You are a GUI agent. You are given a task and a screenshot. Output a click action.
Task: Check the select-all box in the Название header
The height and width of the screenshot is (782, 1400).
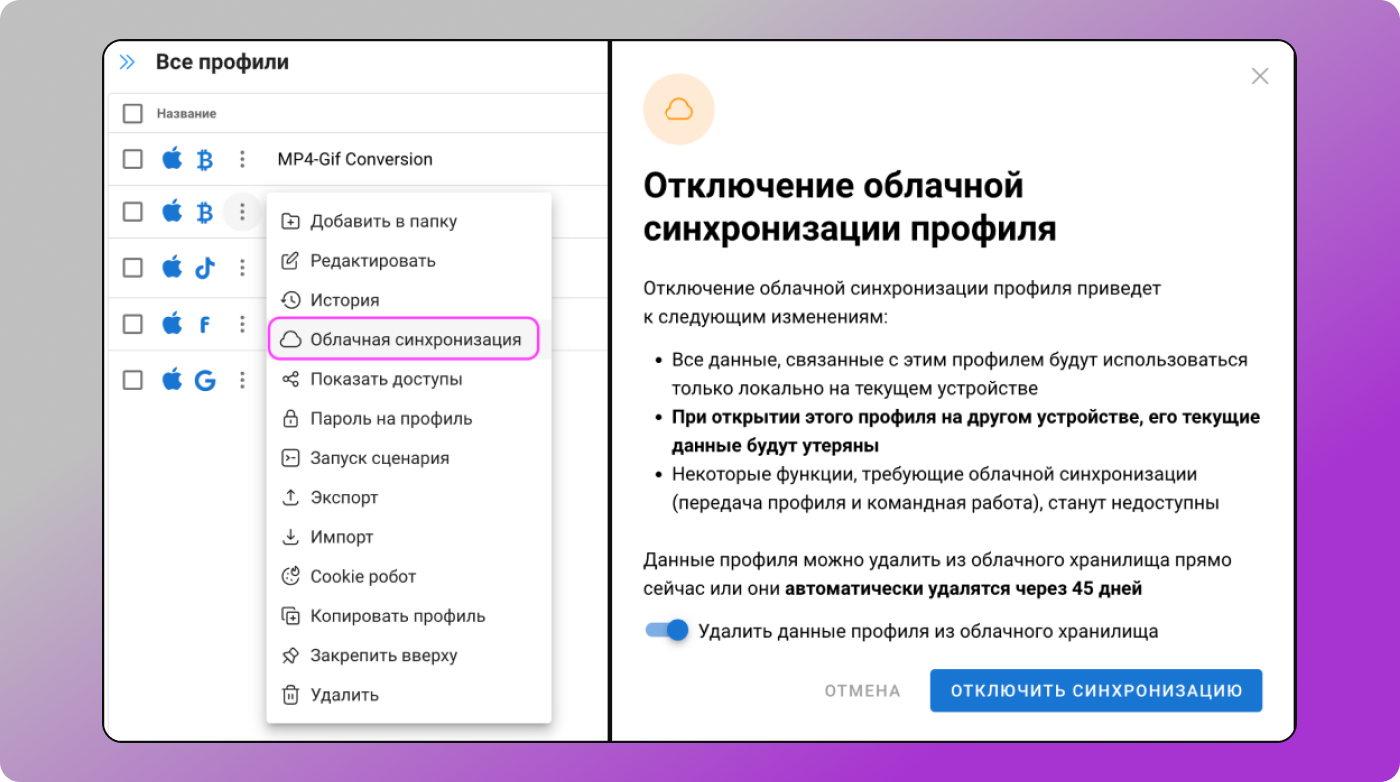tap(132, 113)
